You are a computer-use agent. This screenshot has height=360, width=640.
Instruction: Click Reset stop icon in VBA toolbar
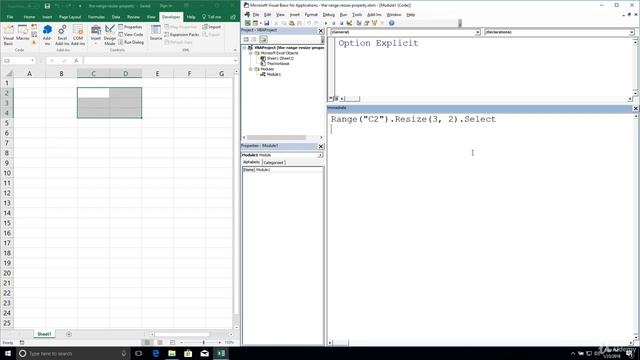point(341,23)
